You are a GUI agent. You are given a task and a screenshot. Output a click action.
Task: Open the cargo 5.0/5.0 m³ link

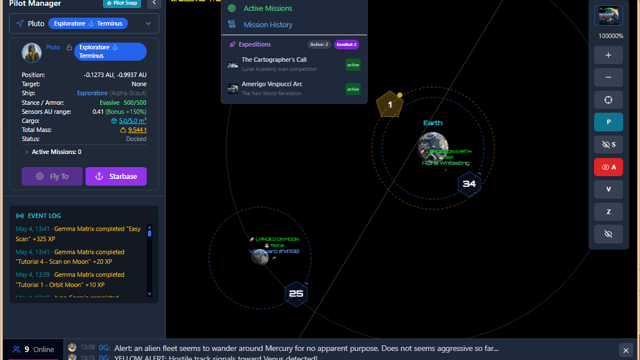pyautogui.click(x=132, y=121)
